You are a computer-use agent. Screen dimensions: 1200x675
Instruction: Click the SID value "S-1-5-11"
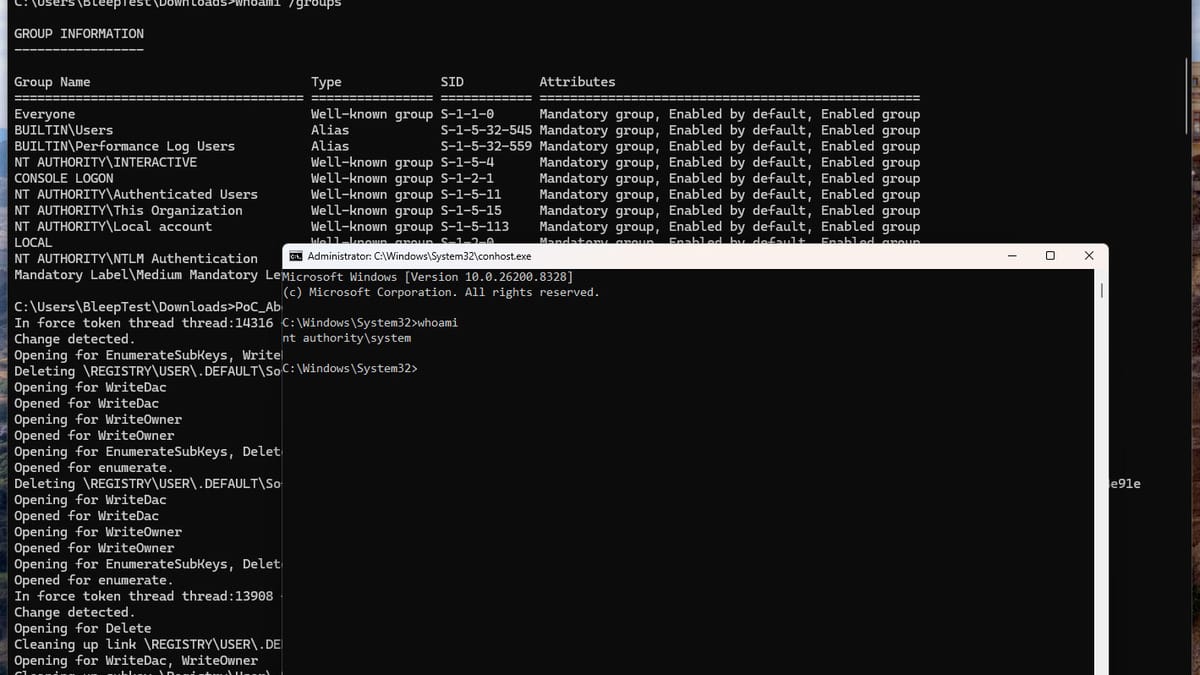(471, 194)
